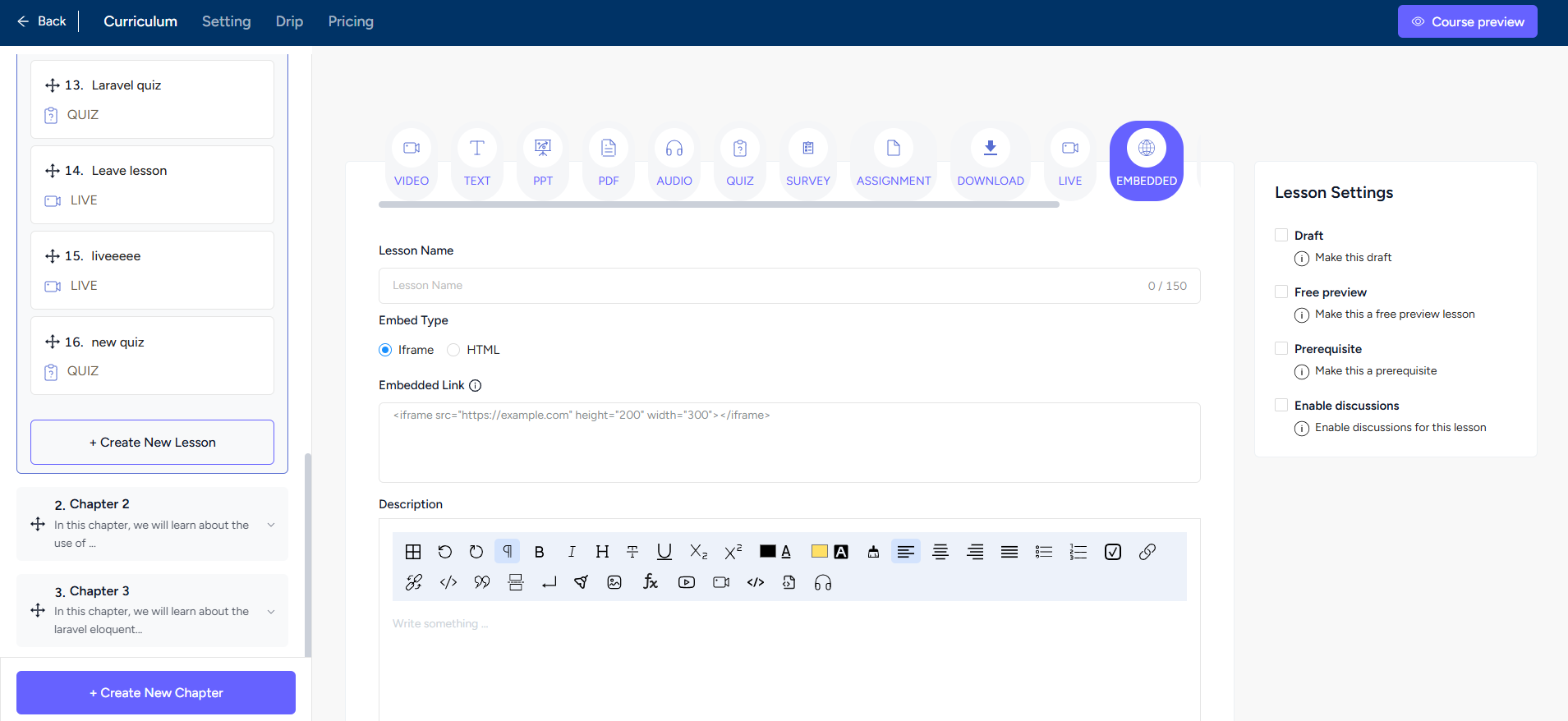Image resolution: width=1568 pixels, height=721 pixels.
Task: Choose the PDF lesson type
Action: pos(609,161)
